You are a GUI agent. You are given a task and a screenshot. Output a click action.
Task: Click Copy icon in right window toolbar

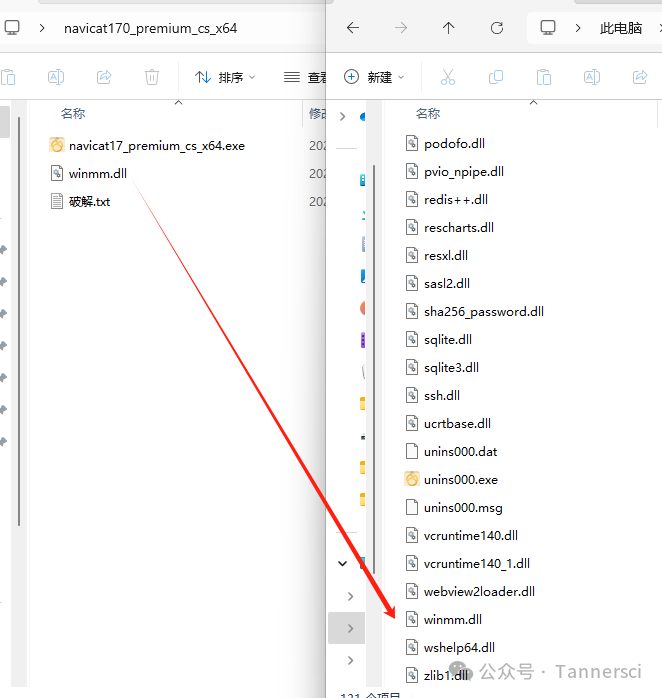[x=496, y=77]
